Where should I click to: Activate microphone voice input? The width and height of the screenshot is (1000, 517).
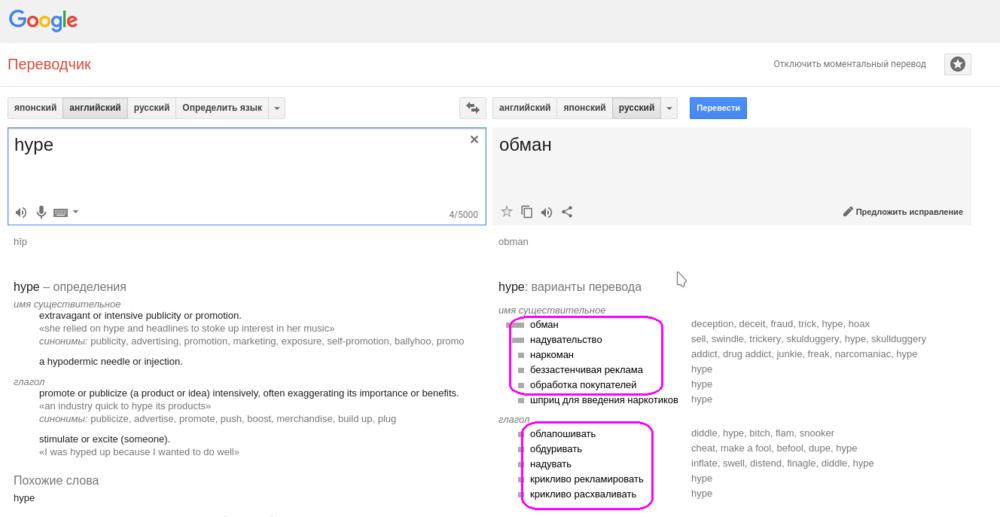click(41, 212)
